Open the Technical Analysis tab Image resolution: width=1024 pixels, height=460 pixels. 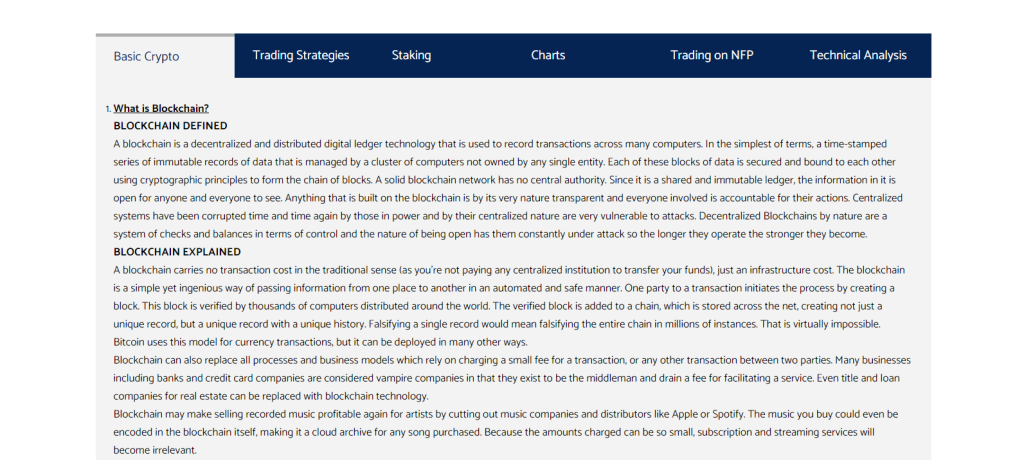coord(858,56)
